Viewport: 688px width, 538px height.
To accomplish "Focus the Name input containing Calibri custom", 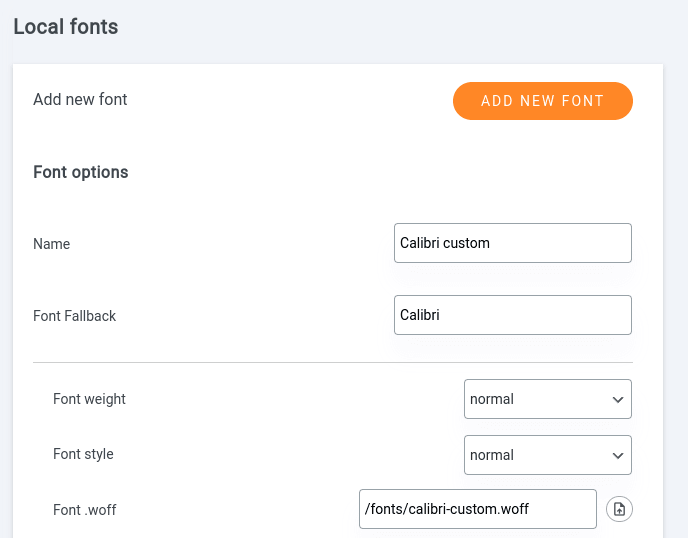I will tap(512, 243).
